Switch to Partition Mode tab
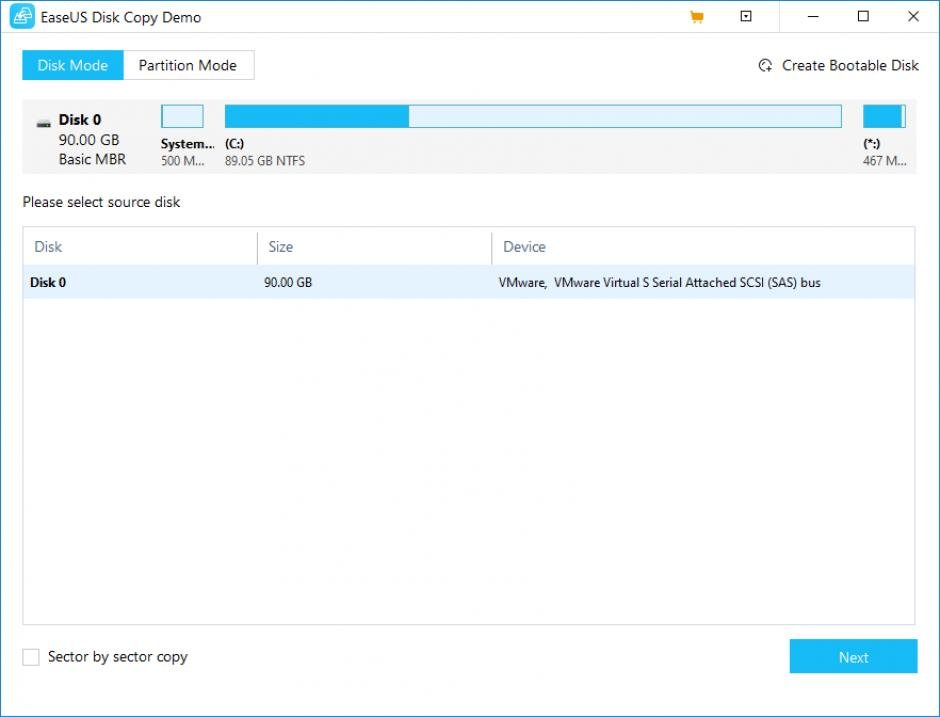 pos(188,65)
